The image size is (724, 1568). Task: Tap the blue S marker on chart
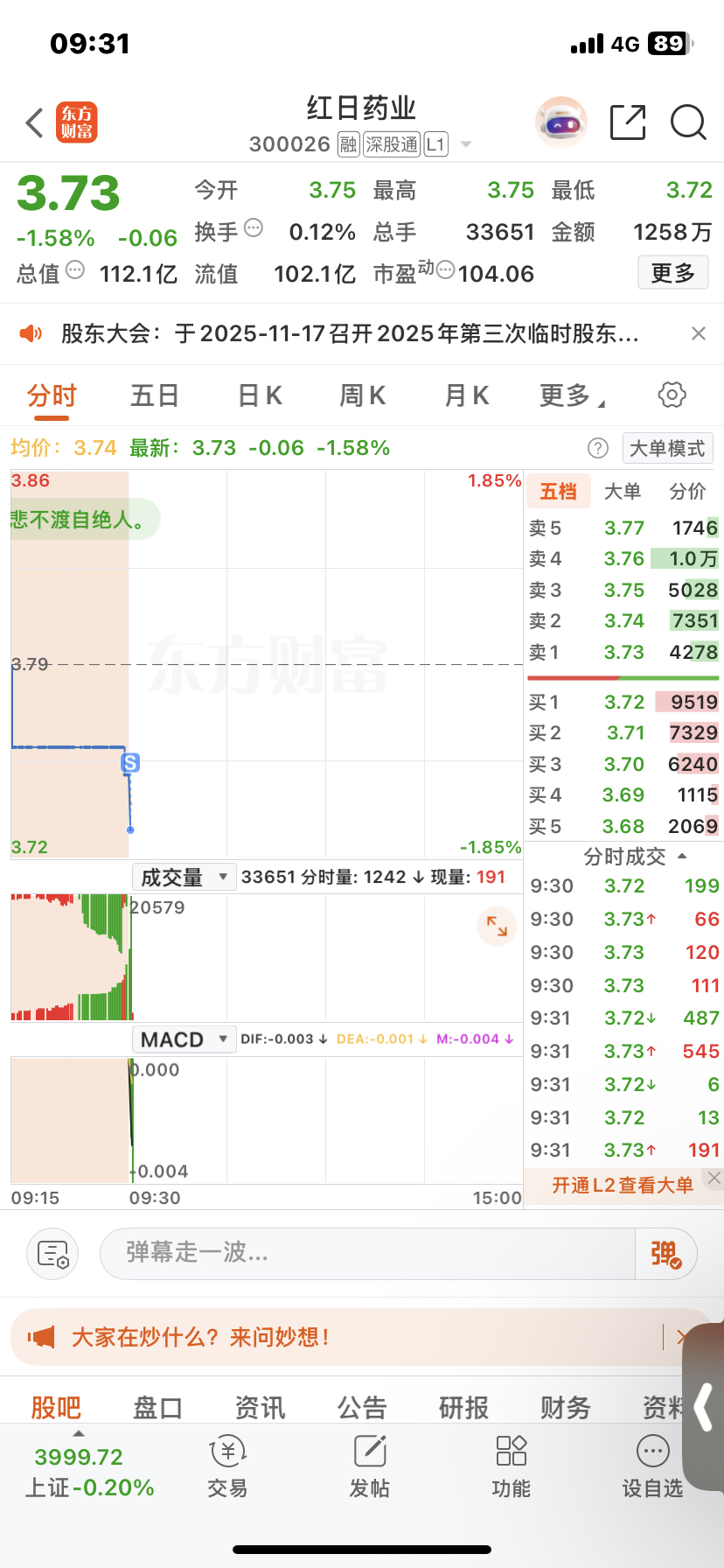coord(130,763)
